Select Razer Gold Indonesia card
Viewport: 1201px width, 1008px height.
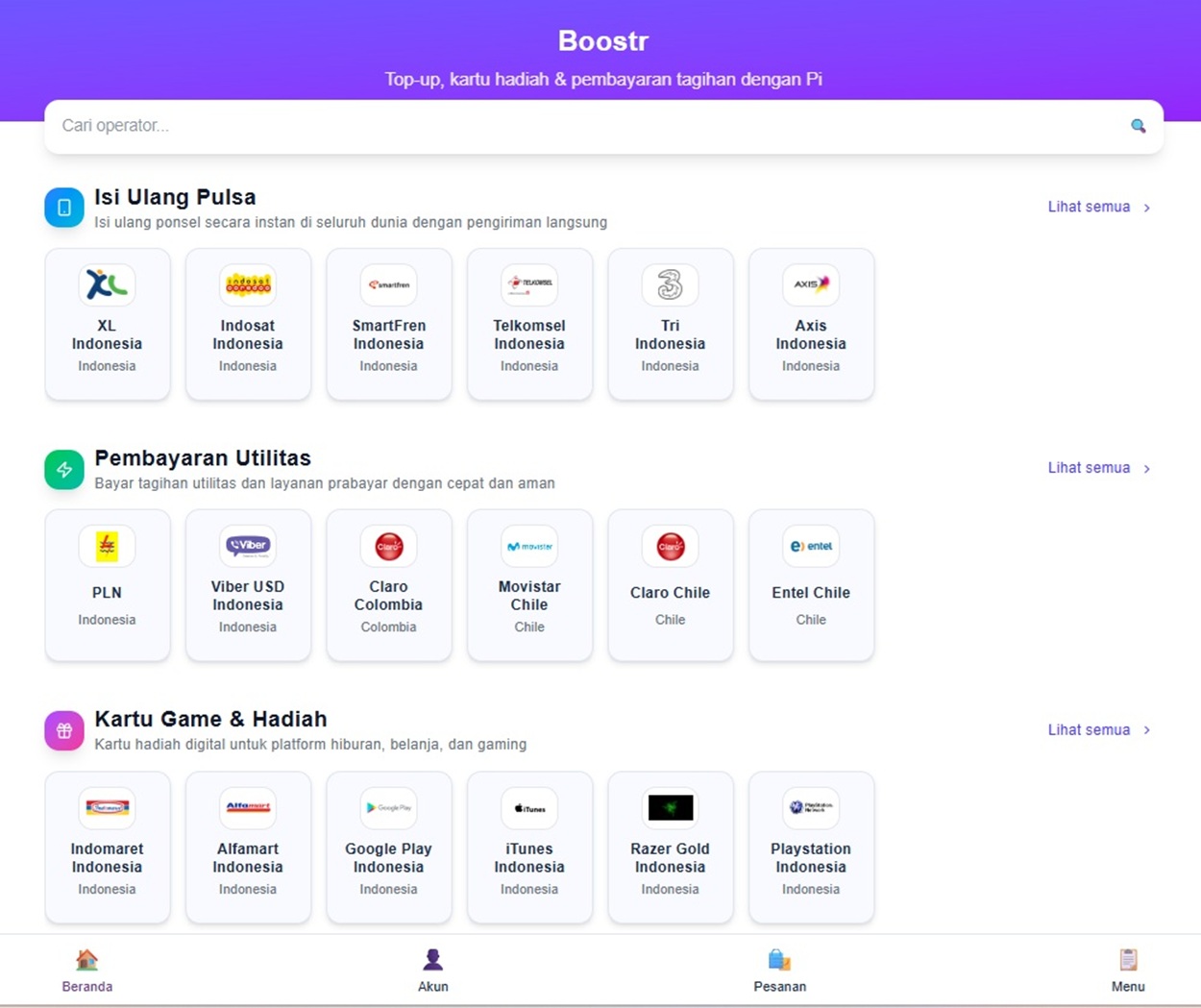[x=670, y=847]
